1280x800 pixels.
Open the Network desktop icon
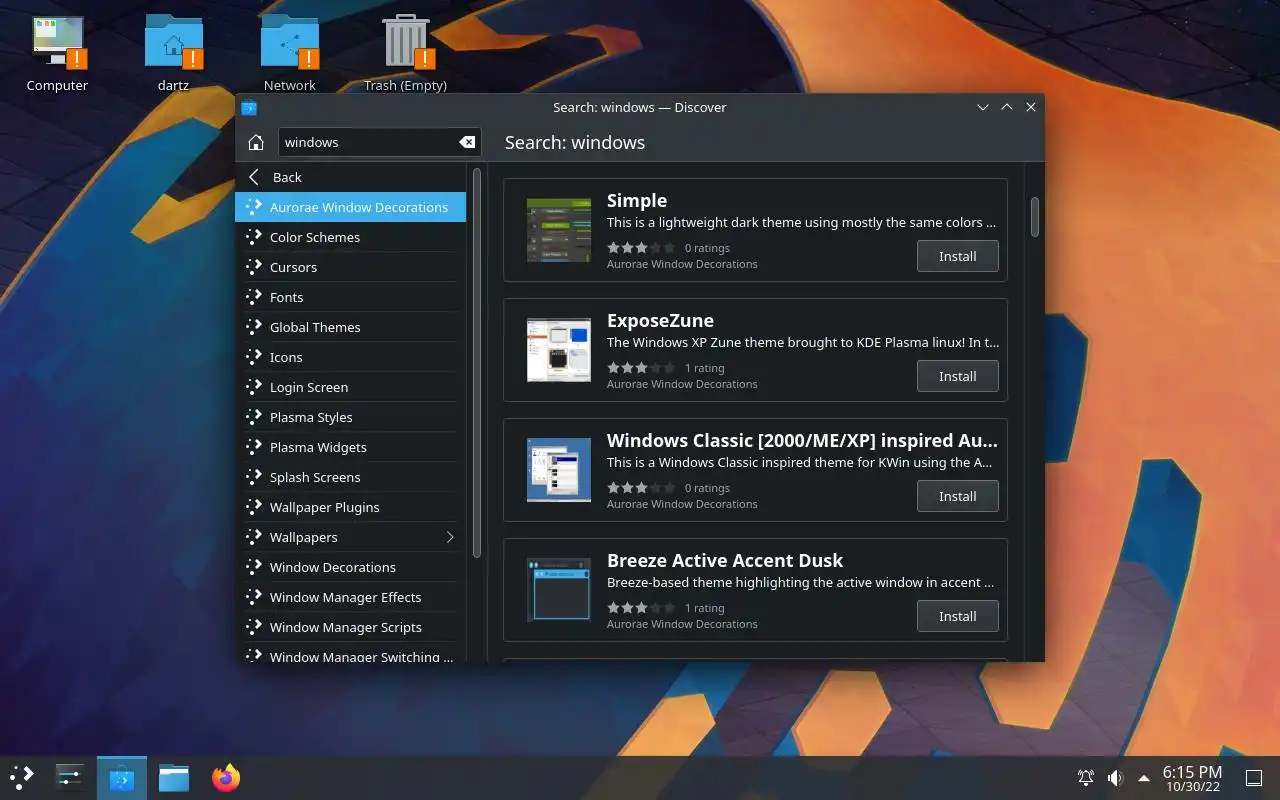click(290, 55)
